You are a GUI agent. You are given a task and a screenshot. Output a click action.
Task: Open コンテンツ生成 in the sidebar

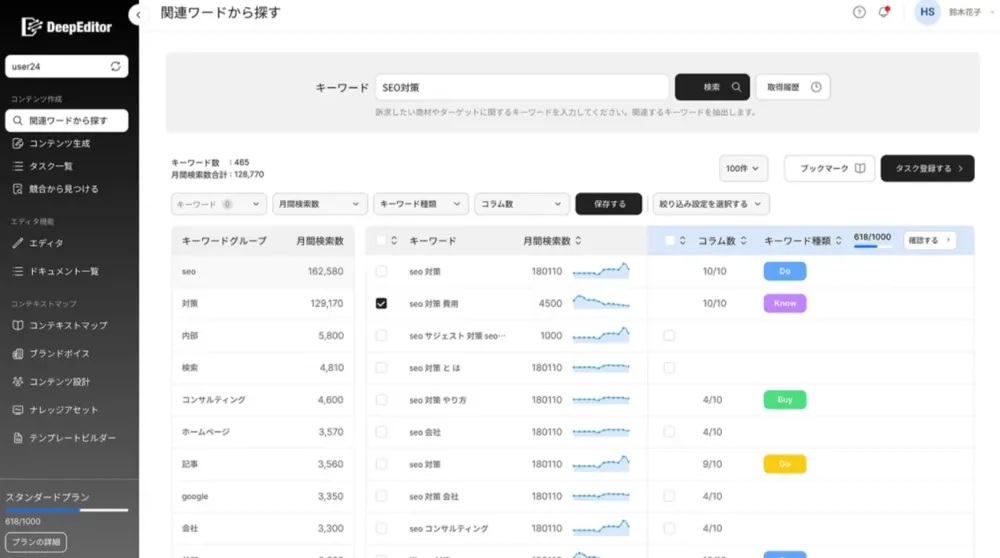pyautogui.click(x=59, y=144)
